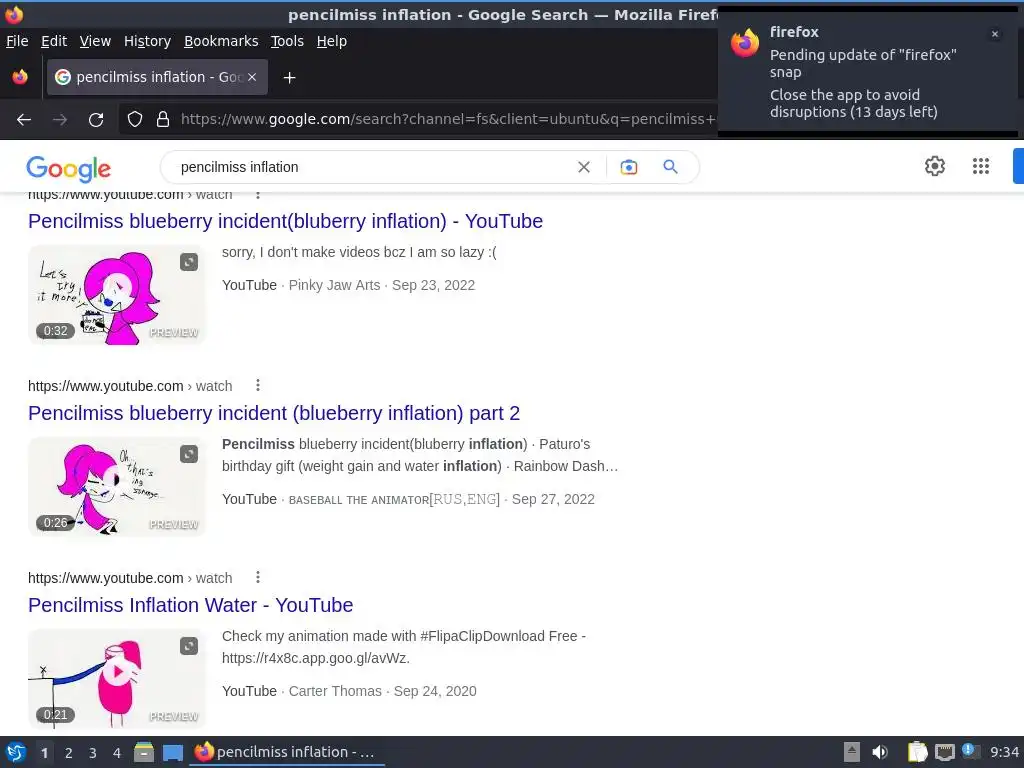Go back to the previous page

pos(24,120)
